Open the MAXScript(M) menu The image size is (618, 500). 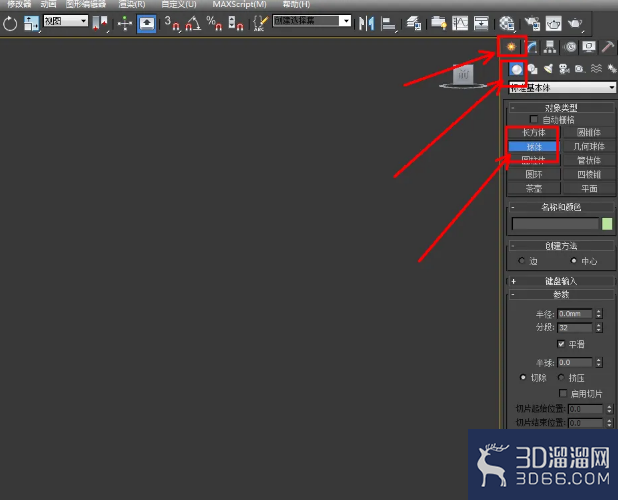[240, 4]
